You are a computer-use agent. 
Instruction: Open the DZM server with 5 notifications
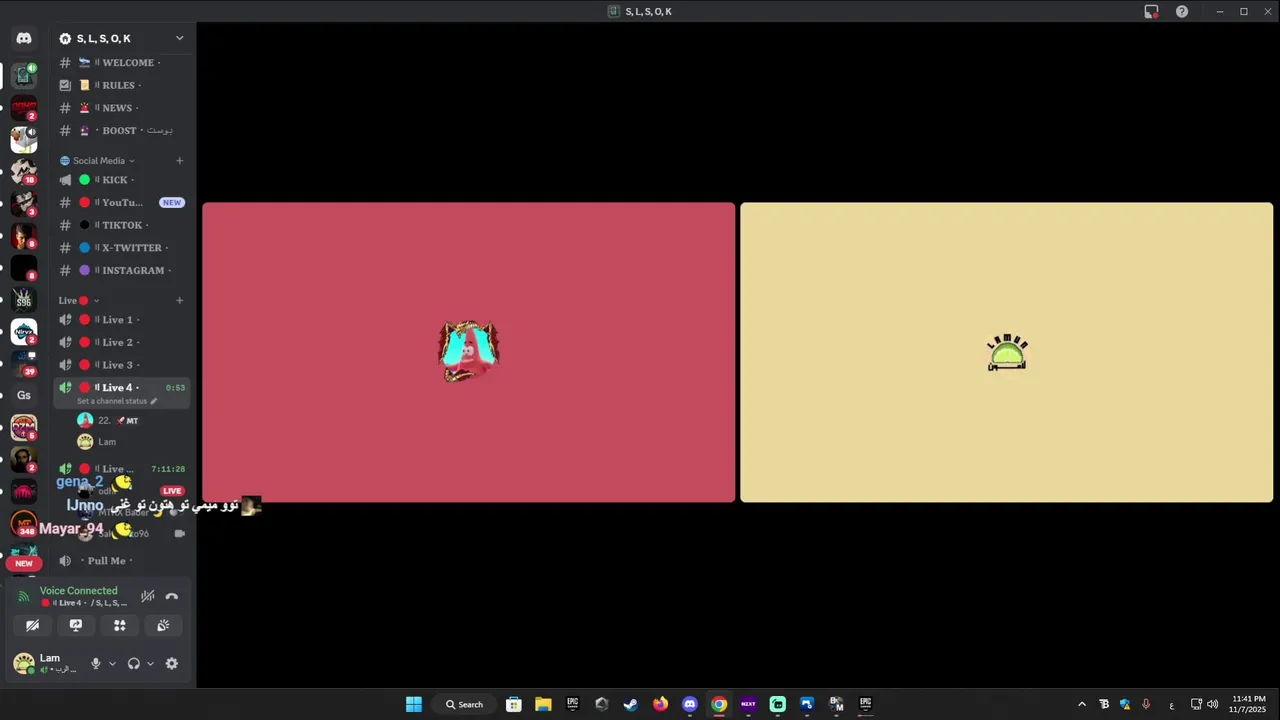[24, 427]
